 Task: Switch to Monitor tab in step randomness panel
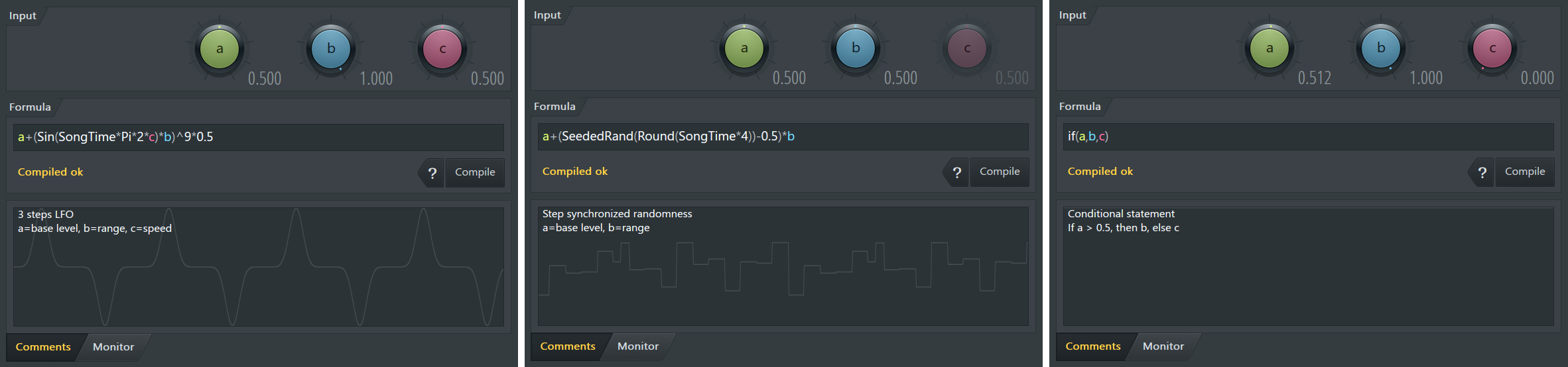click(638, 346)
